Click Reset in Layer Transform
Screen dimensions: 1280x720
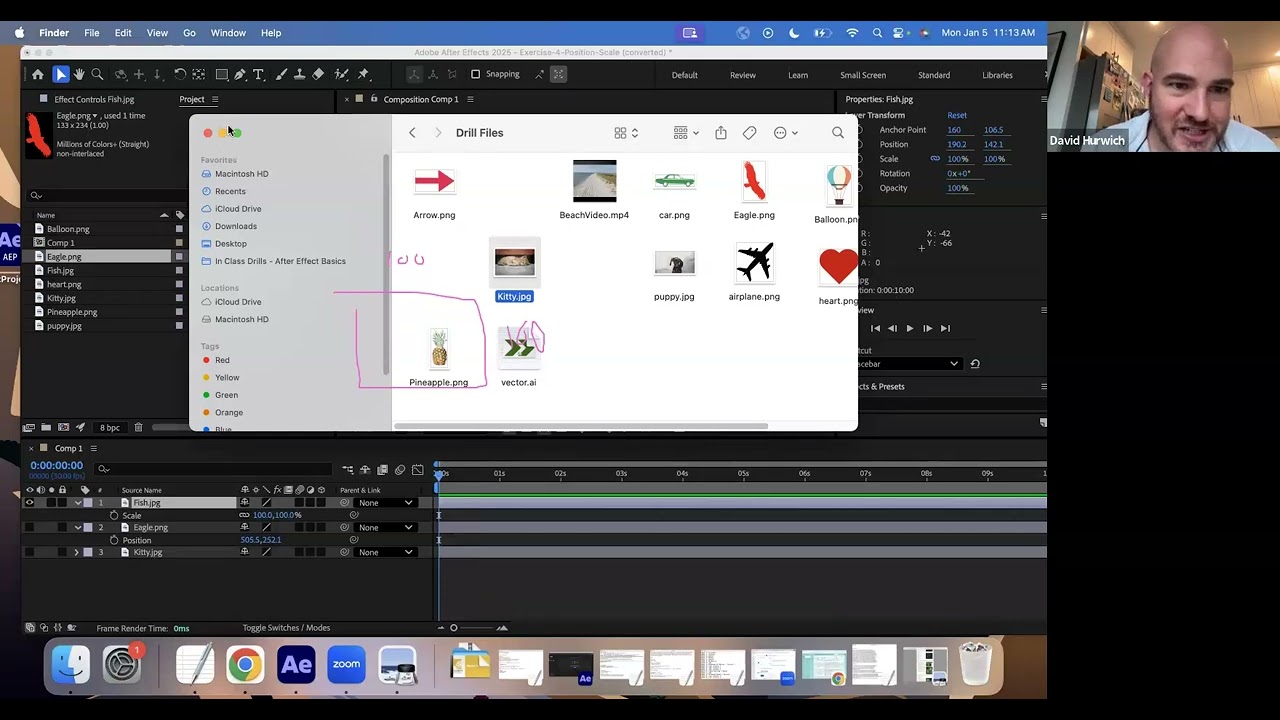click(x=957, y=115)
